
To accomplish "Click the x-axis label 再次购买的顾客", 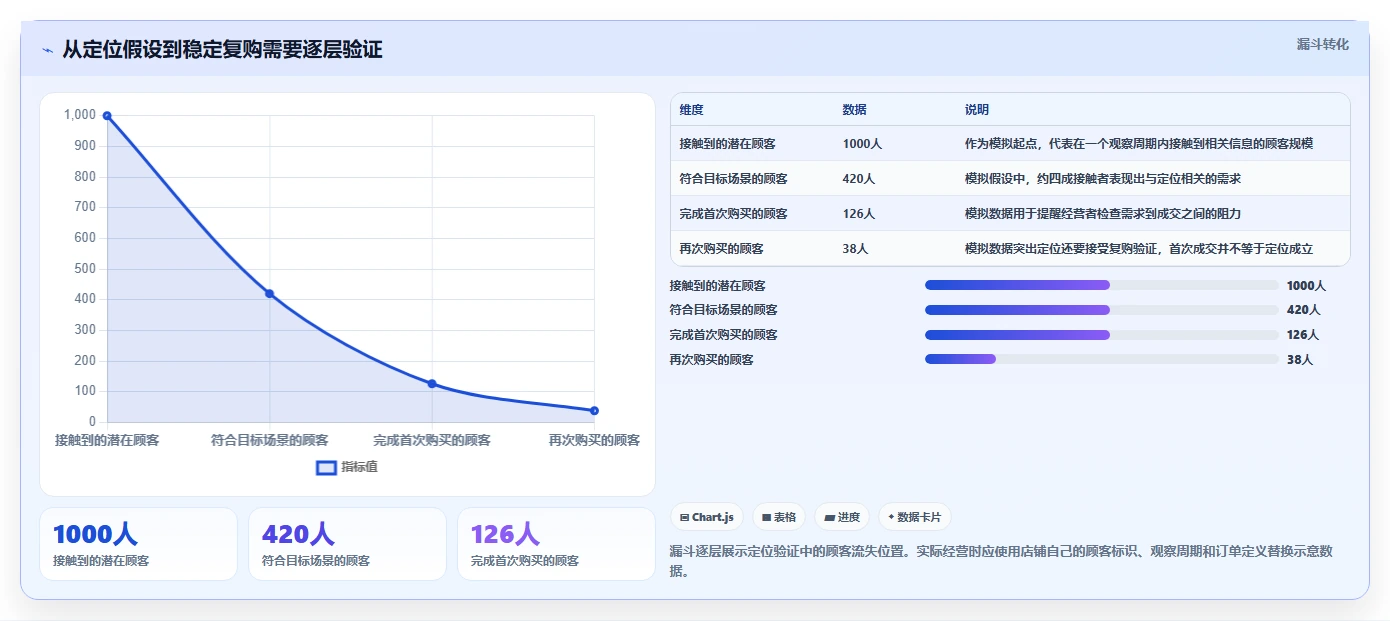I will tap(594, 440).
